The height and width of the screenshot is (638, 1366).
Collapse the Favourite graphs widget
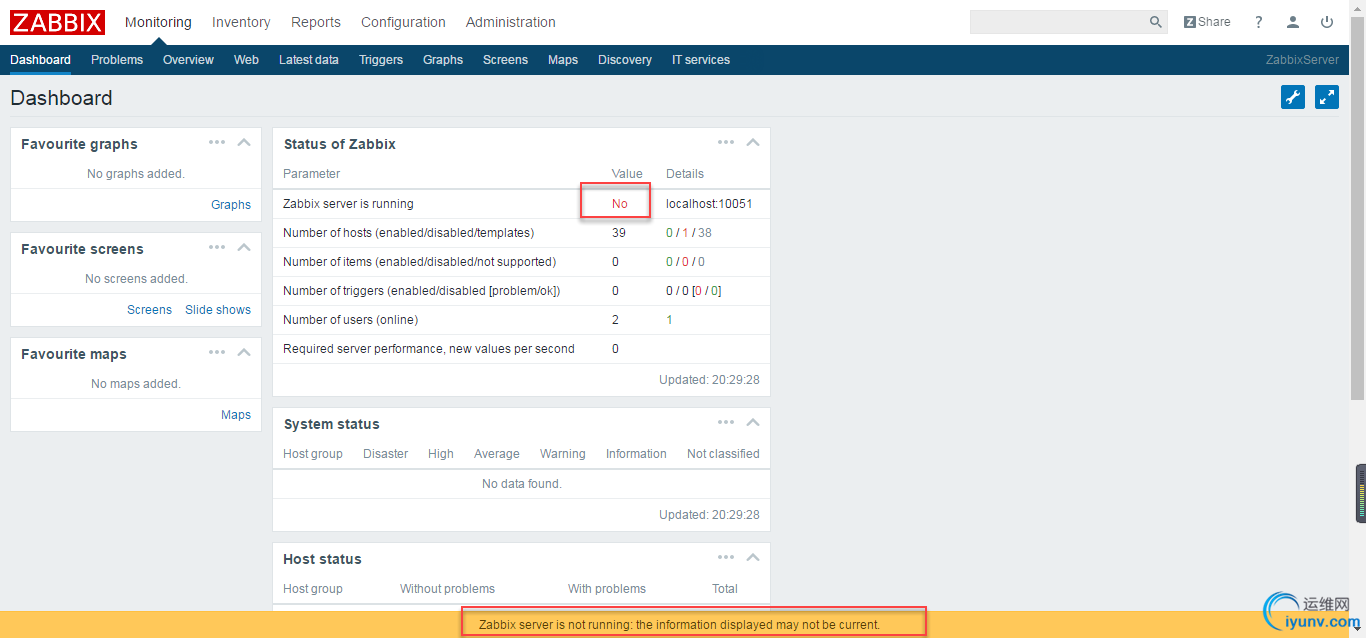[x=244, y=142]
